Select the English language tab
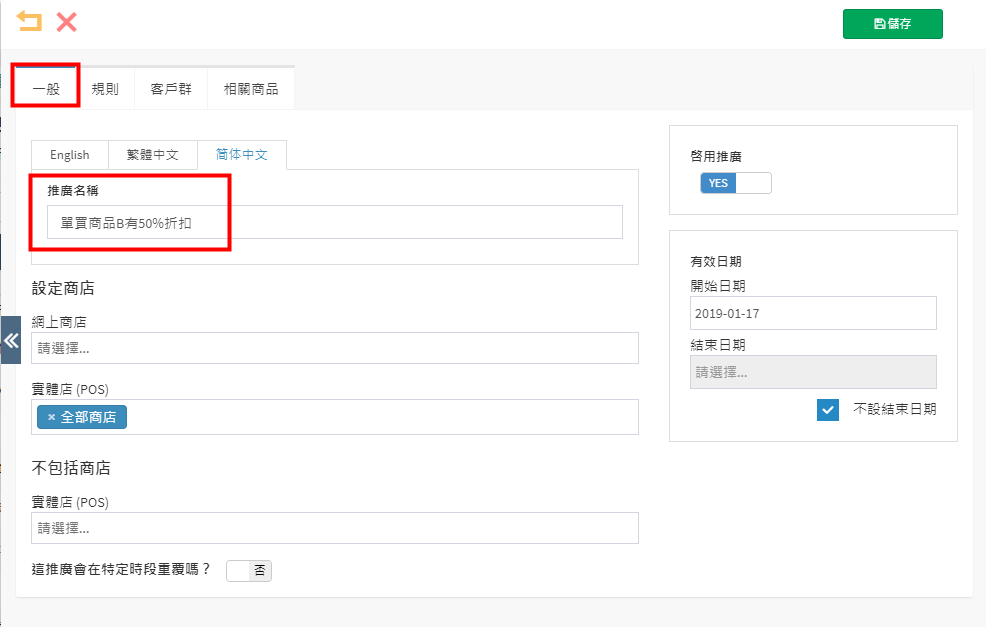986x627 pixels. pyautogui.click(x=70, y=155)
